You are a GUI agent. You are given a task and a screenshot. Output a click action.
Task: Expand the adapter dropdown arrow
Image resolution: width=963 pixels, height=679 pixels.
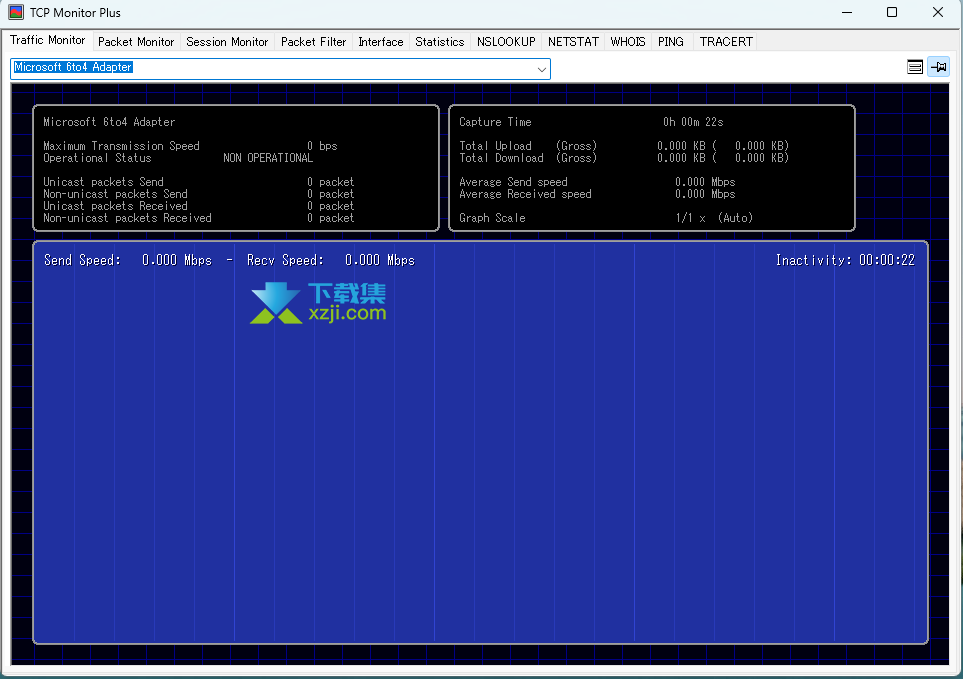click(x=541, y=69)
